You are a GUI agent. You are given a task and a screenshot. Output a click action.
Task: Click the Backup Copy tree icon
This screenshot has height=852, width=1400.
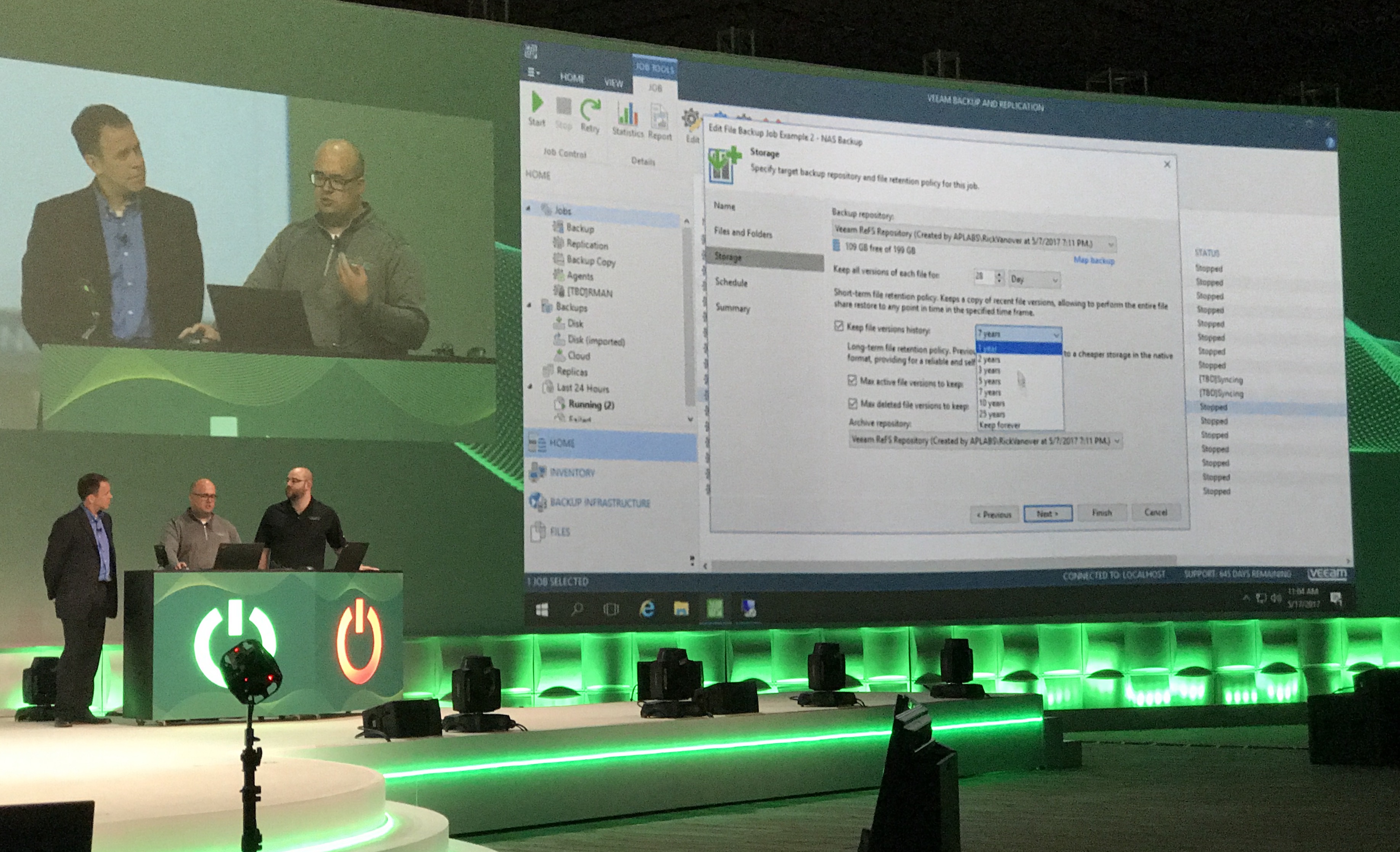tap(558, 259)
